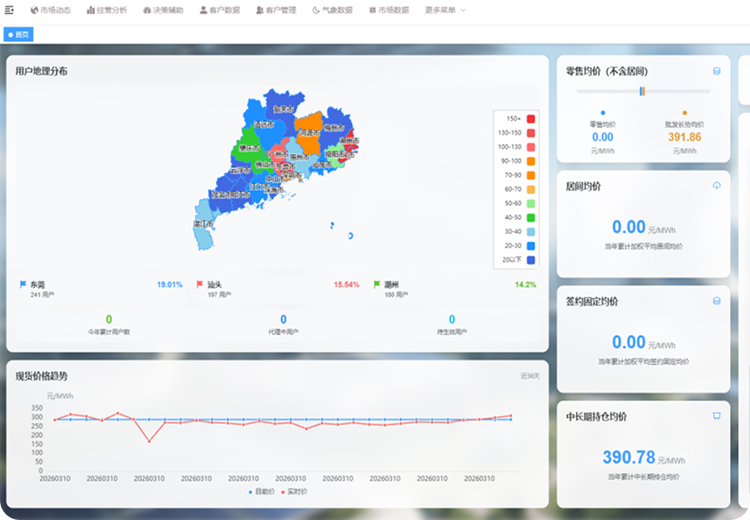750x520 pixels.
Task: Click the 待生效用户 statistic
Action: click(452, 324)
